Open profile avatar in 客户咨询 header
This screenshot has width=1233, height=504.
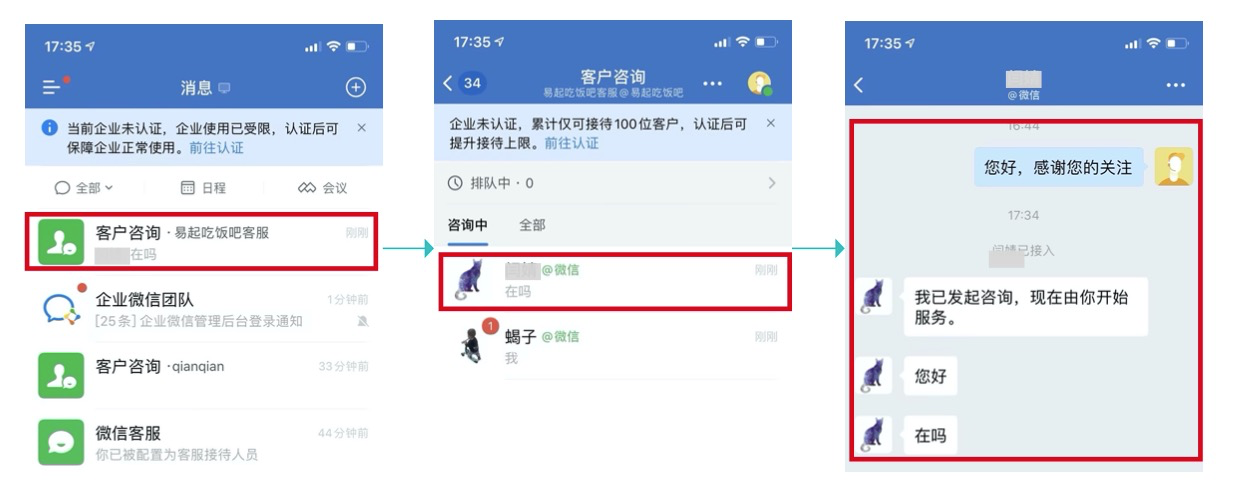tap(760, 84)
